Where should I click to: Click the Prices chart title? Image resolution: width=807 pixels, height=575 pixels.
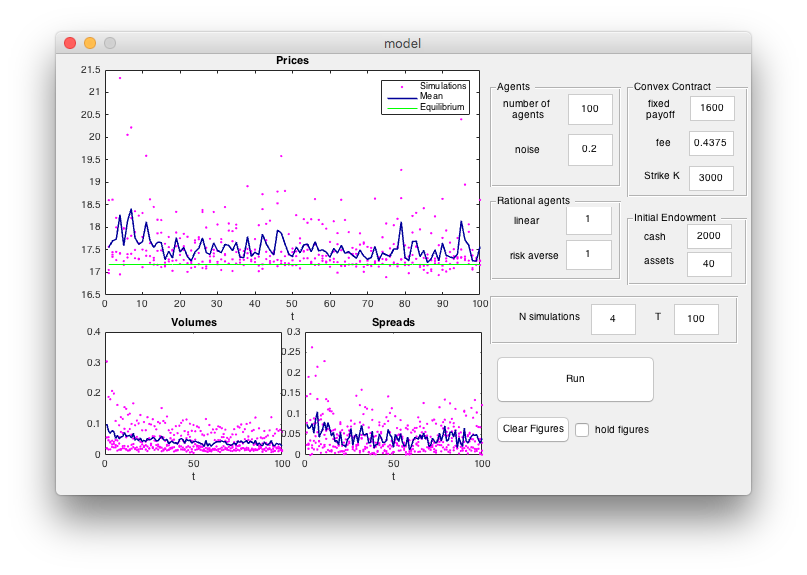[292, 60]
